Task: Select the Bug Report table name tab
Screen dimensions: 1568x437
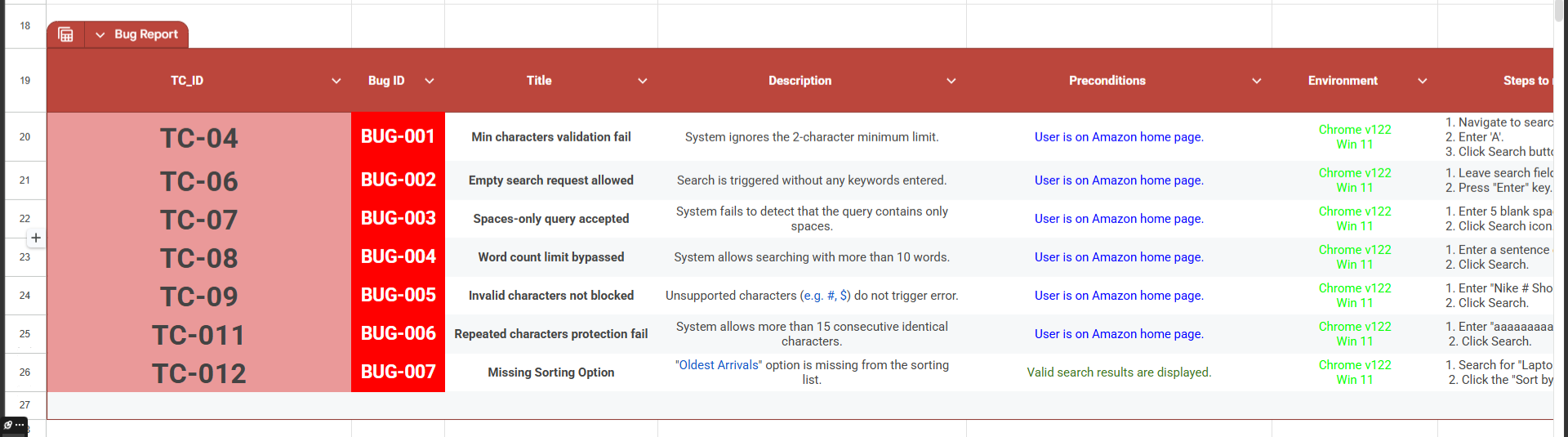Action: (146, 34)
